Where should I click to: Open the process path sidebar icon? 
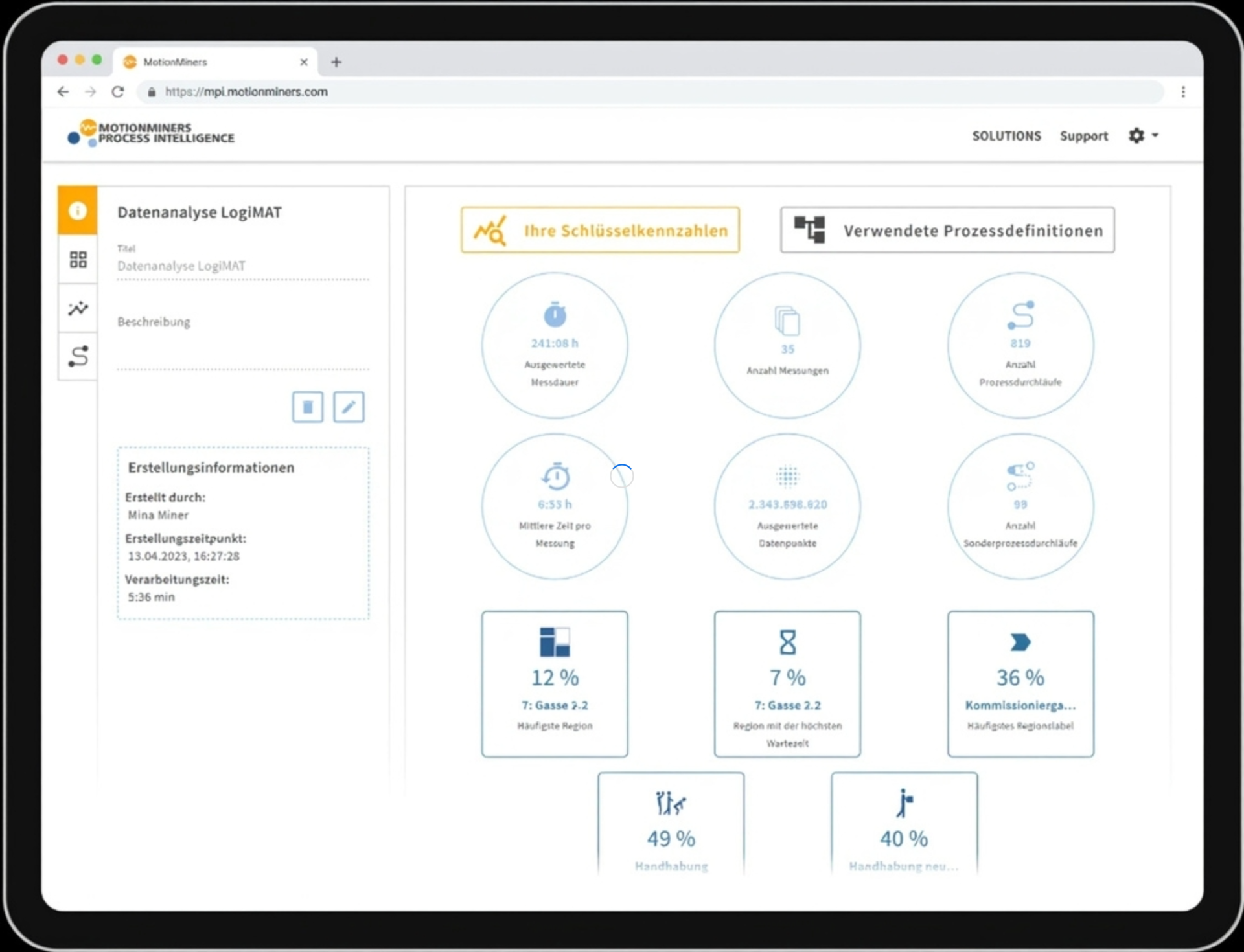[78, 356]
